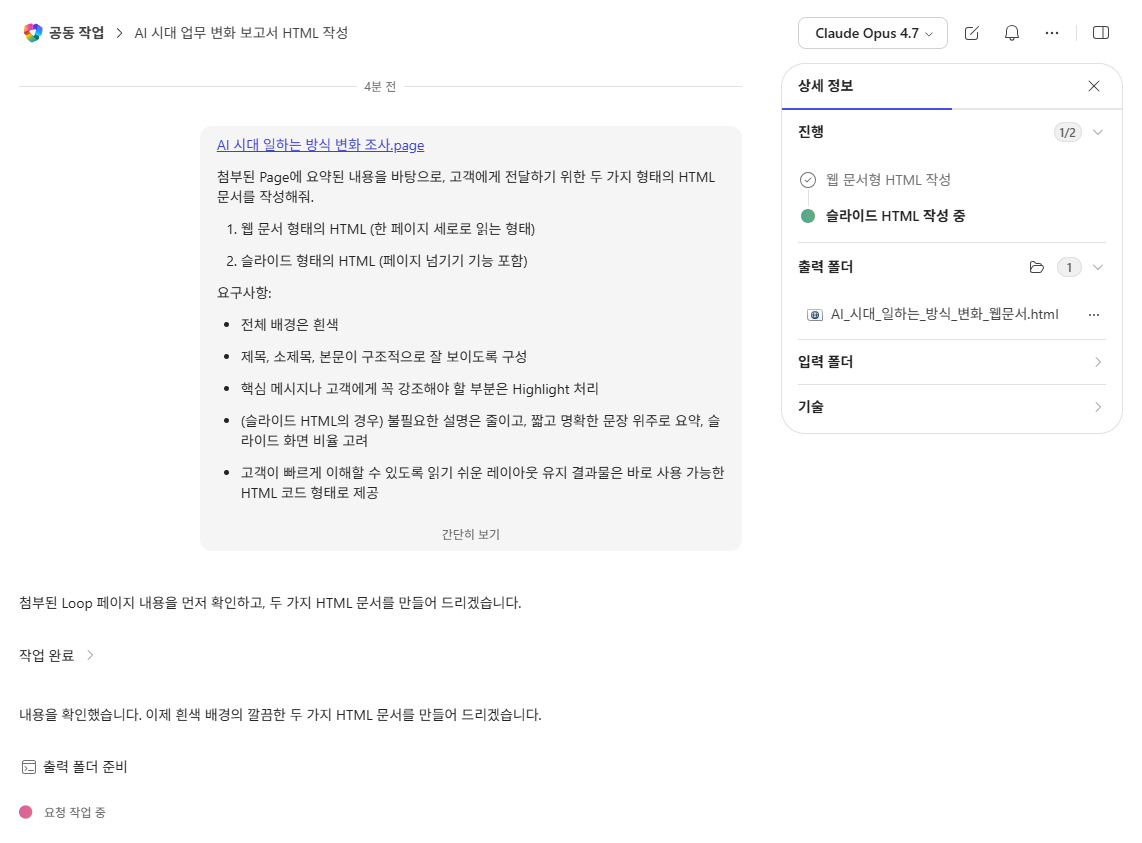
Task: Click the 전체 배경은 흰색 requirement line
Action: (x=290, y=324)
